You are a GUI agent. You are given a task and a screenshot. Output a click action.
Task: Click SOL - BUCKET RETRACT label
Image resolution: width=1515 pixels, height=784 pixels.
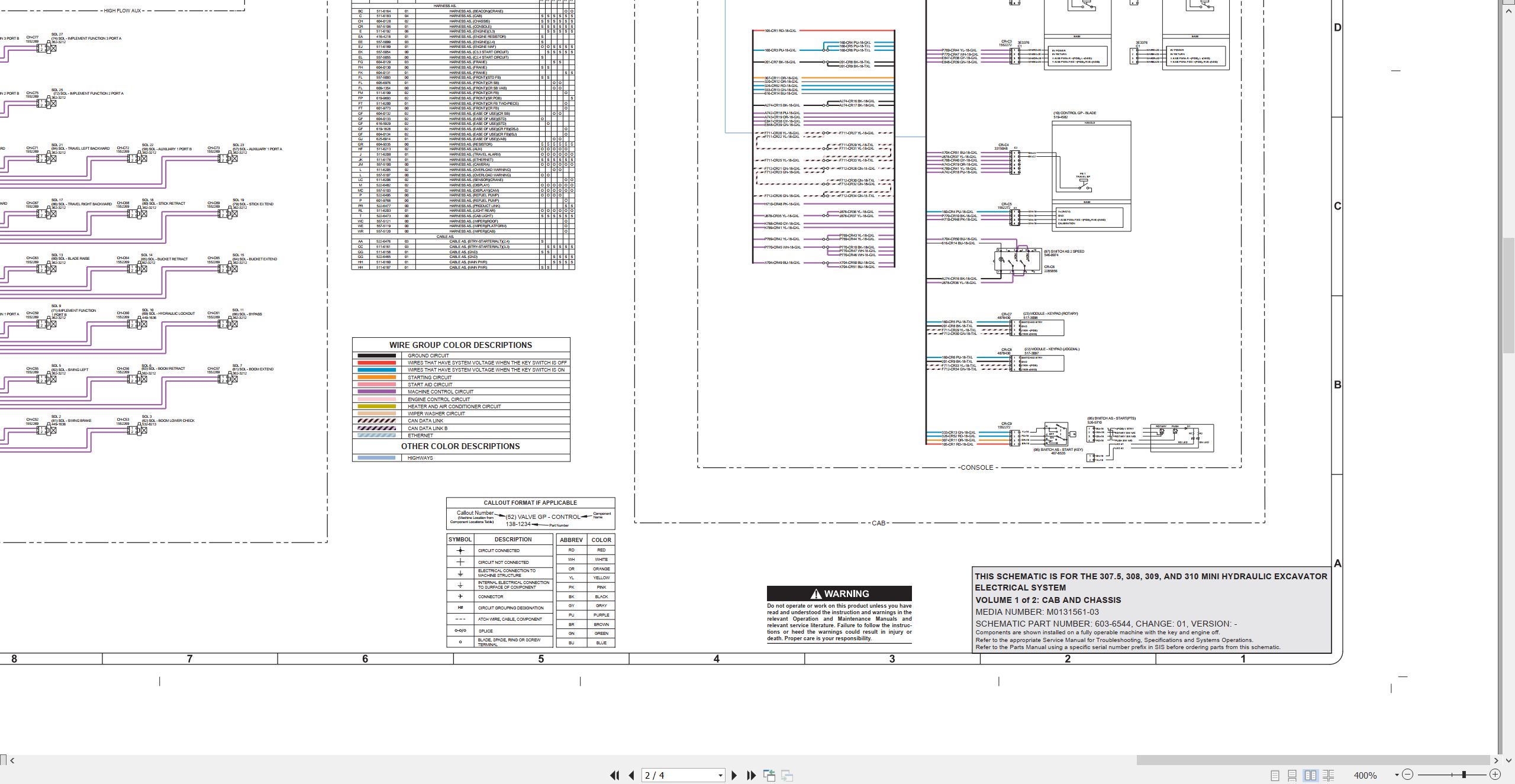point(164,259)
